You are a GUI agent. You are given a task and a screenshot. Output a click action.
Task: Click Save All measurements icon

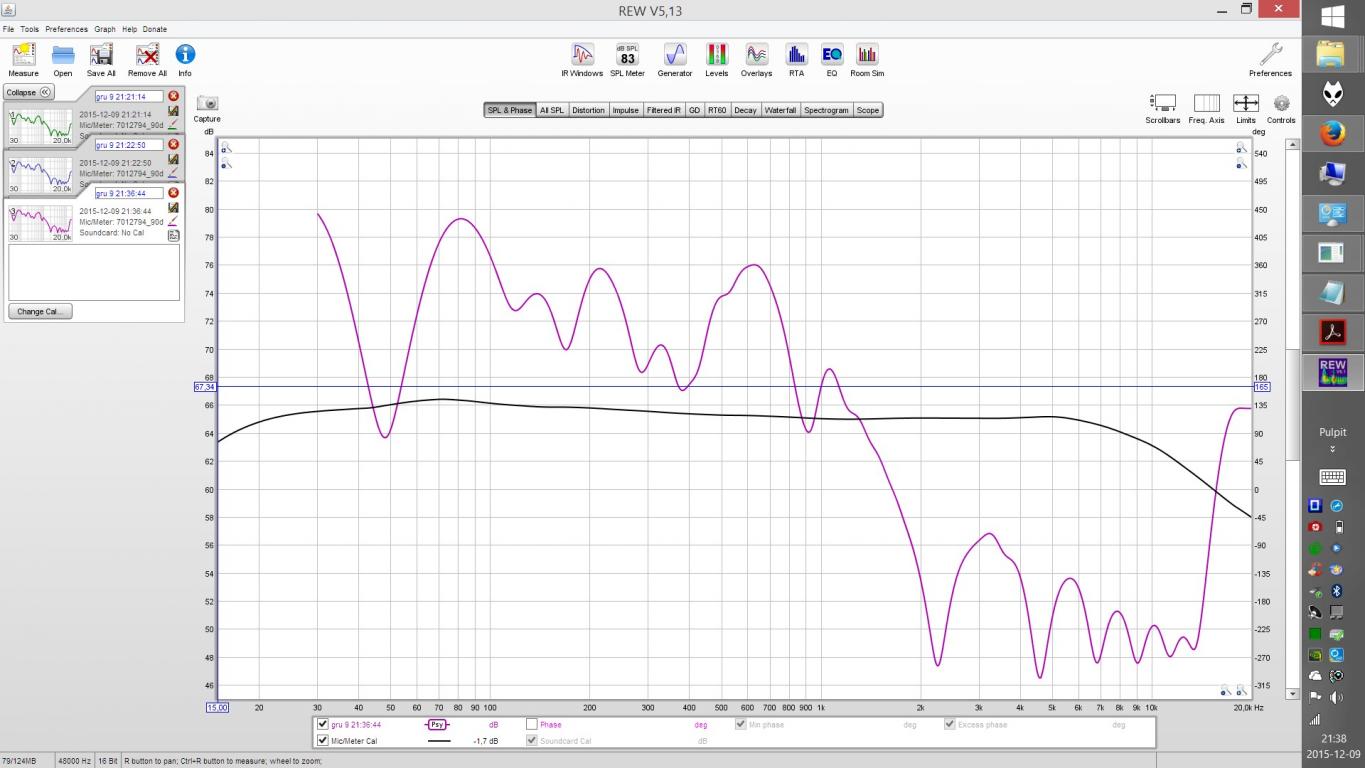point(101,60)
